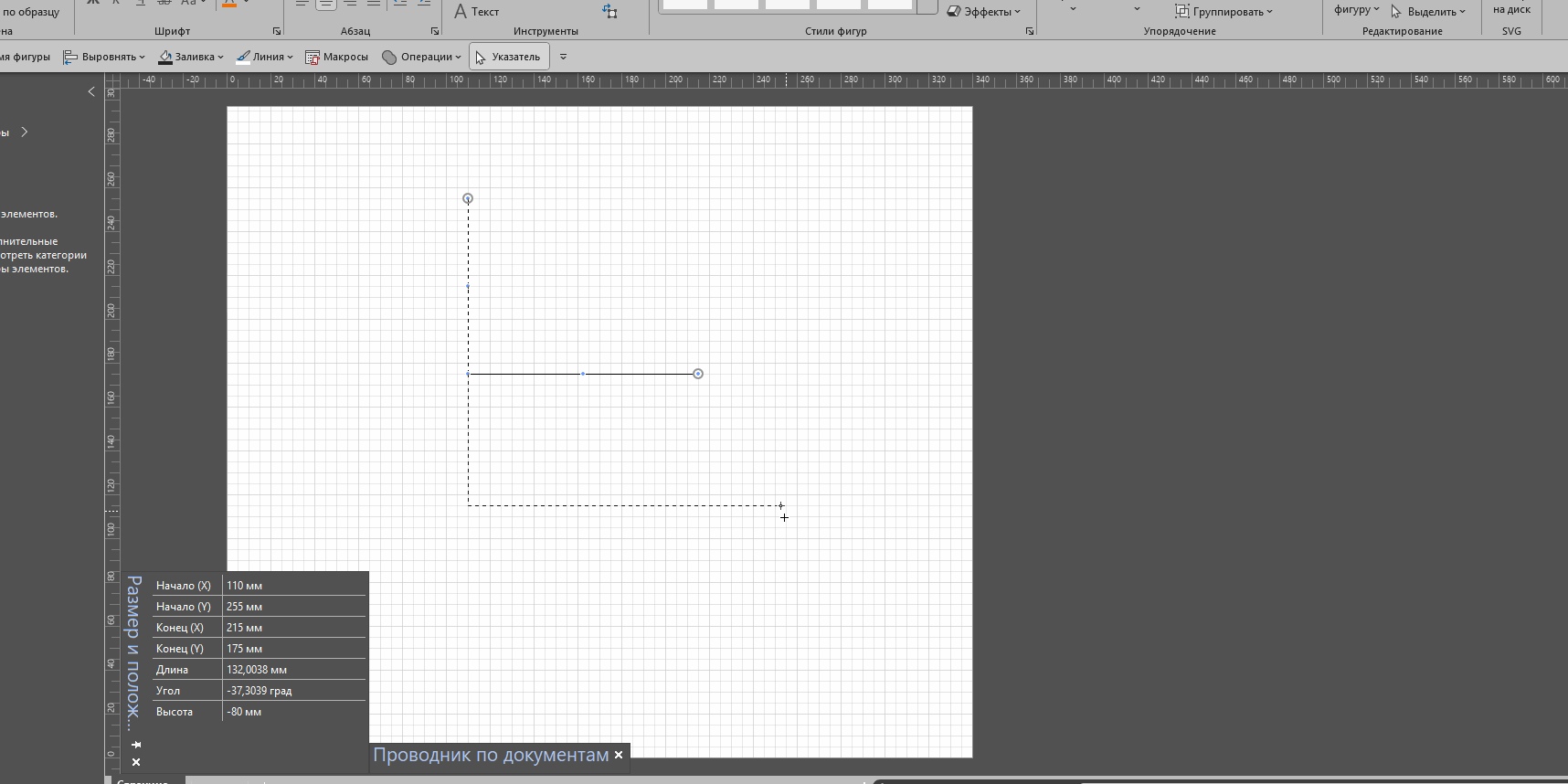Click the Угол value -37,3039 град
Viewport: 1568px width, 784px height.
point(294,691)
